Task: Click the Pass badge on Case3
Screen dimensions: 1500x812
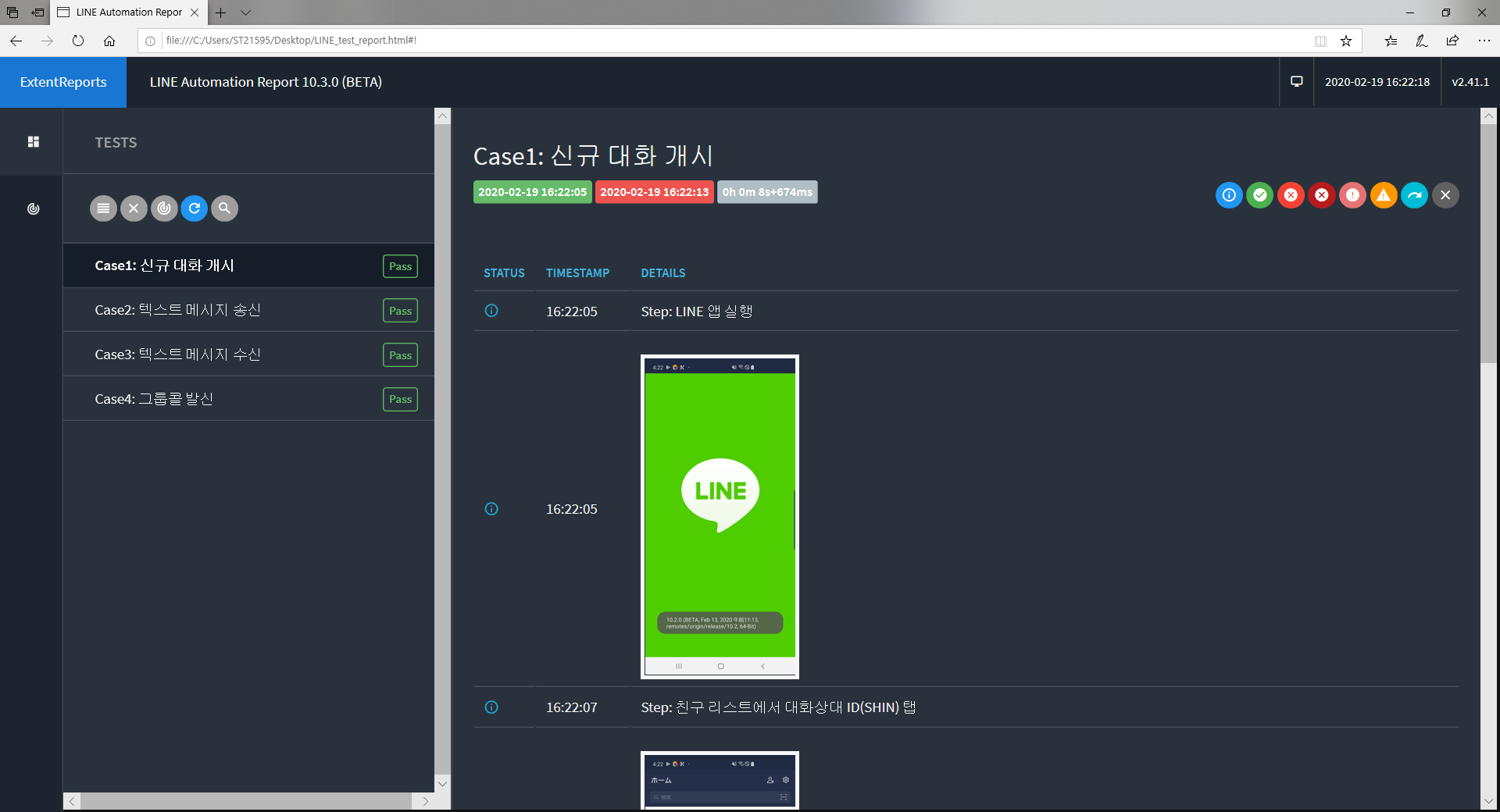Action: click(399, 354)
